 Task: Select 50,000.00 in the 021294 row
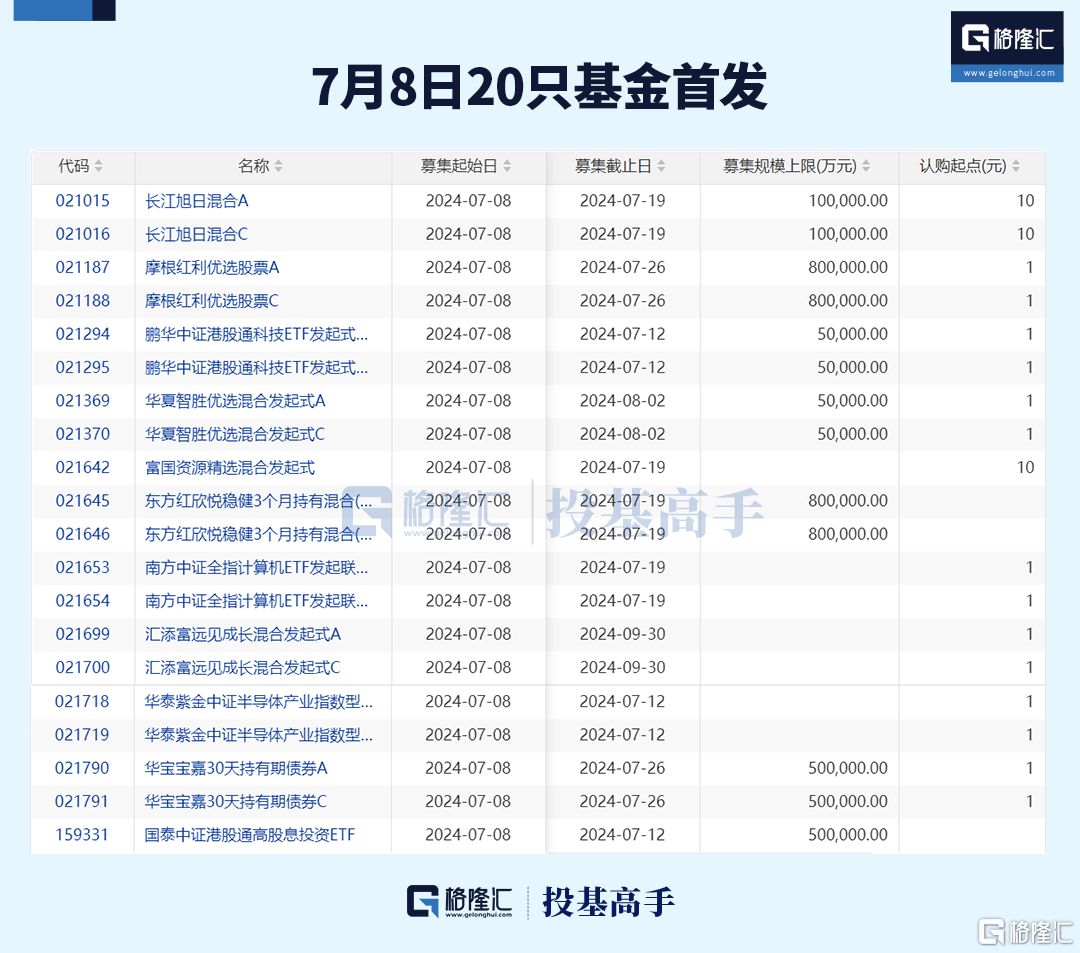pyautogui.click(x=853, y=334)
